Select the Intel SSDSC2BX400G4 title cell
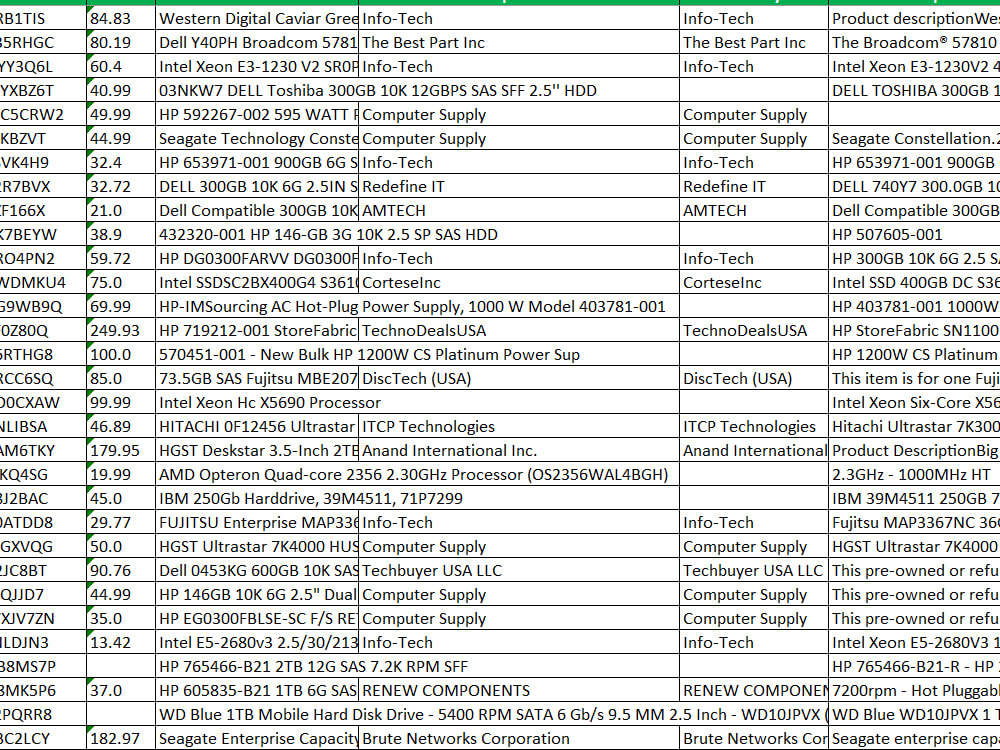Screen dimensions: 1000x750 (257, 283)
